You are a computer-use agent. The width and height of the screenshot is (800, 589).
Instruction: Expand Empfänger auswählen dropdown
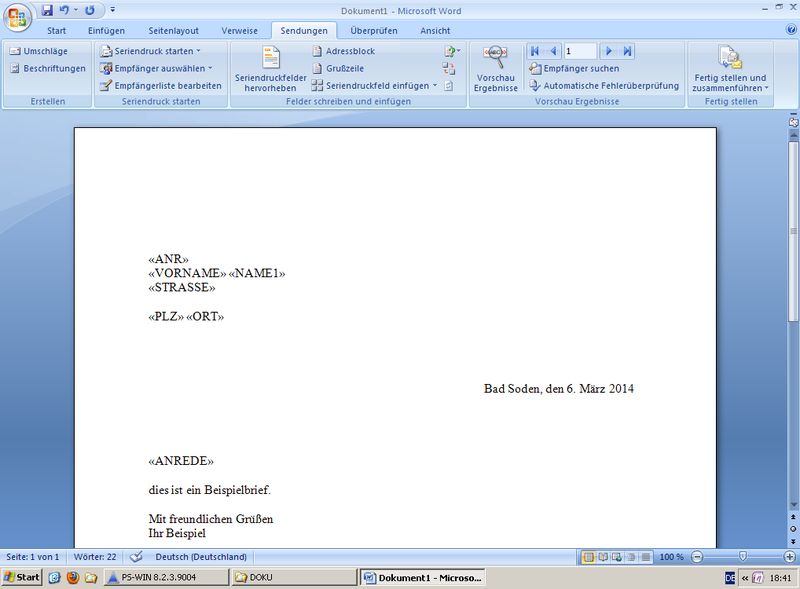click(156, 68)
